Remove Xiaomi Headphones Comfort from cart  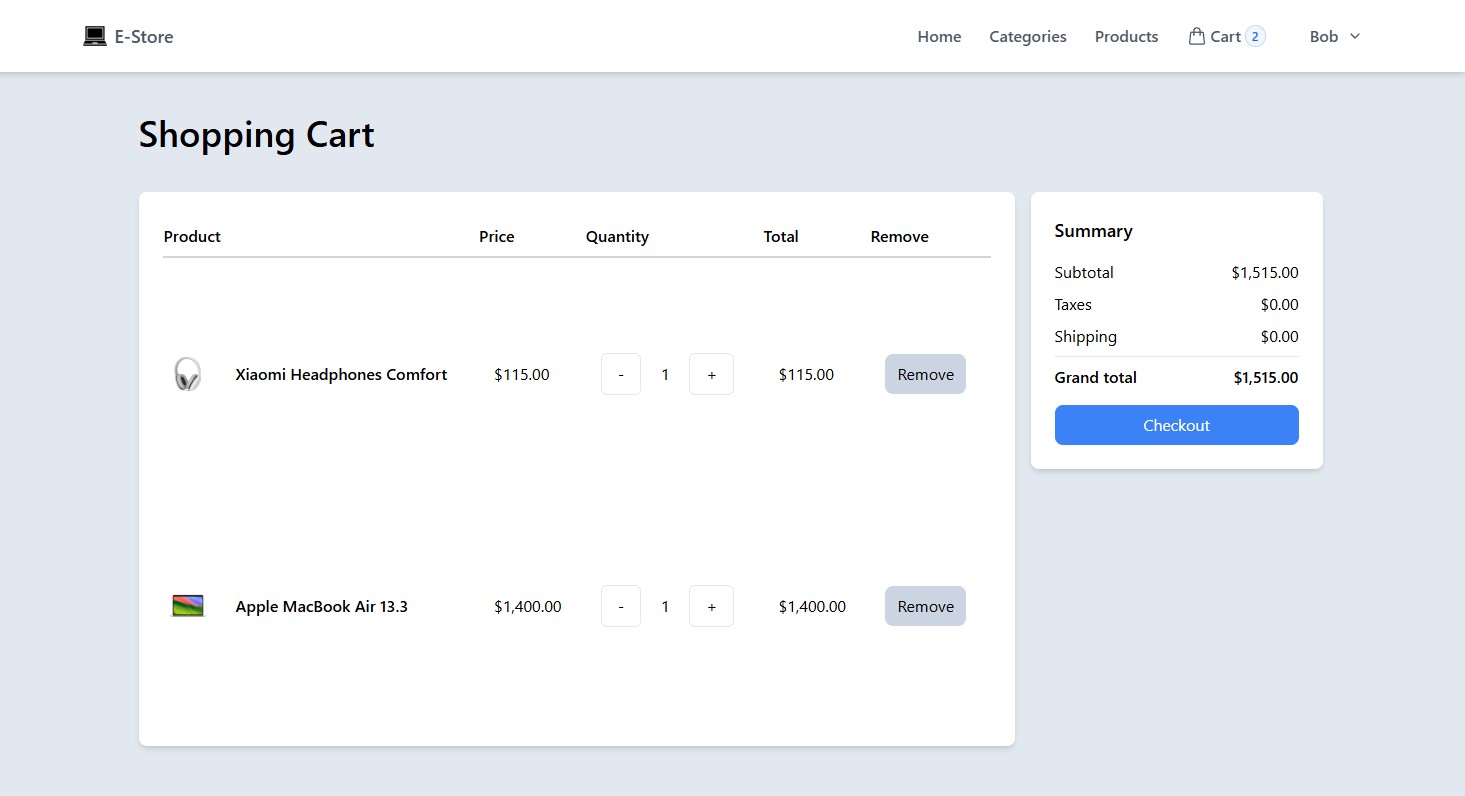pyautogui.click(x=925, y=374)
